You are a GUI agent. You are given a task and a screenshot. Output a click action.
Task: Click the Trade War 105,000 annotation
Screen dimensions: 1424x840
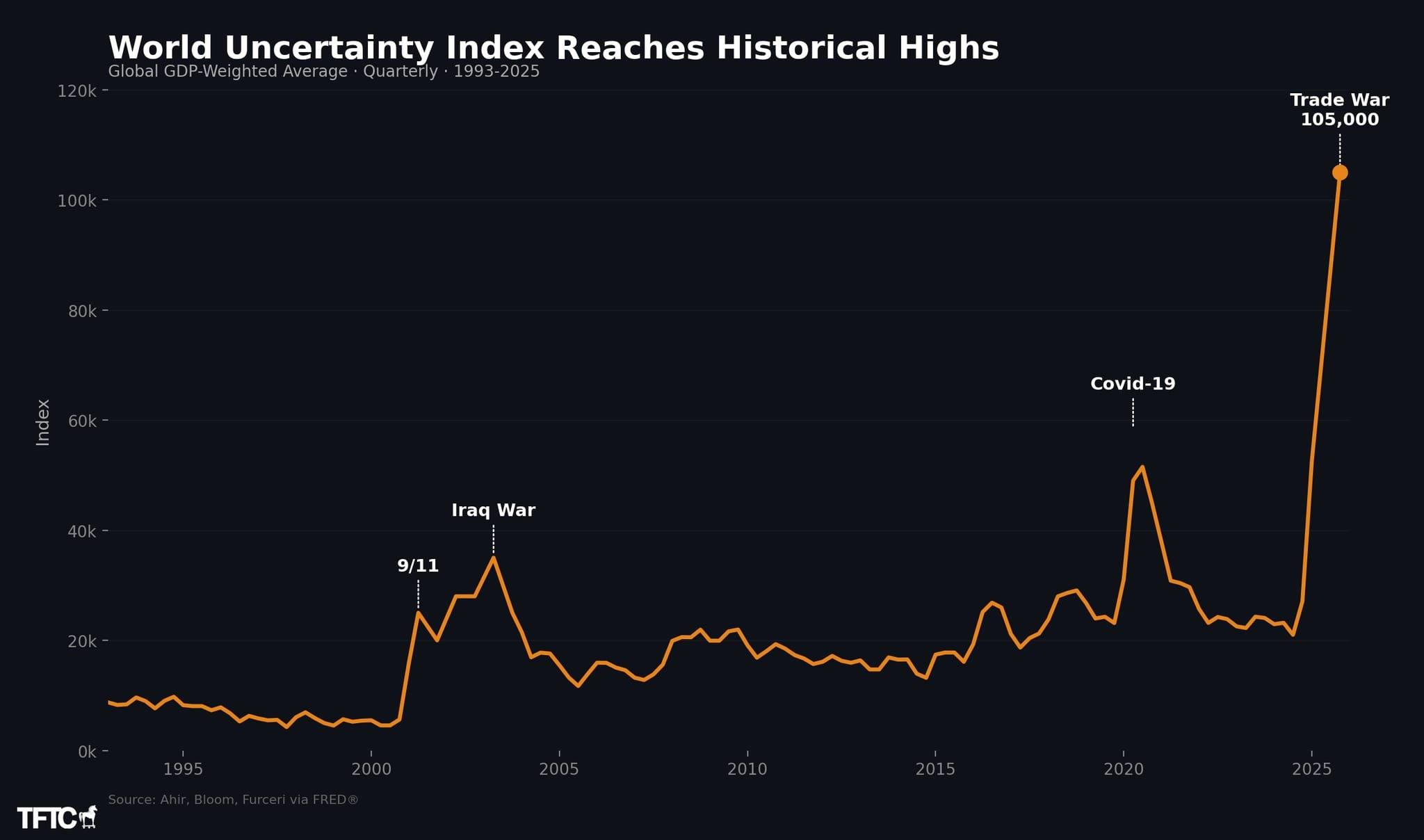pyautogui.click(x=1339, y=110)
